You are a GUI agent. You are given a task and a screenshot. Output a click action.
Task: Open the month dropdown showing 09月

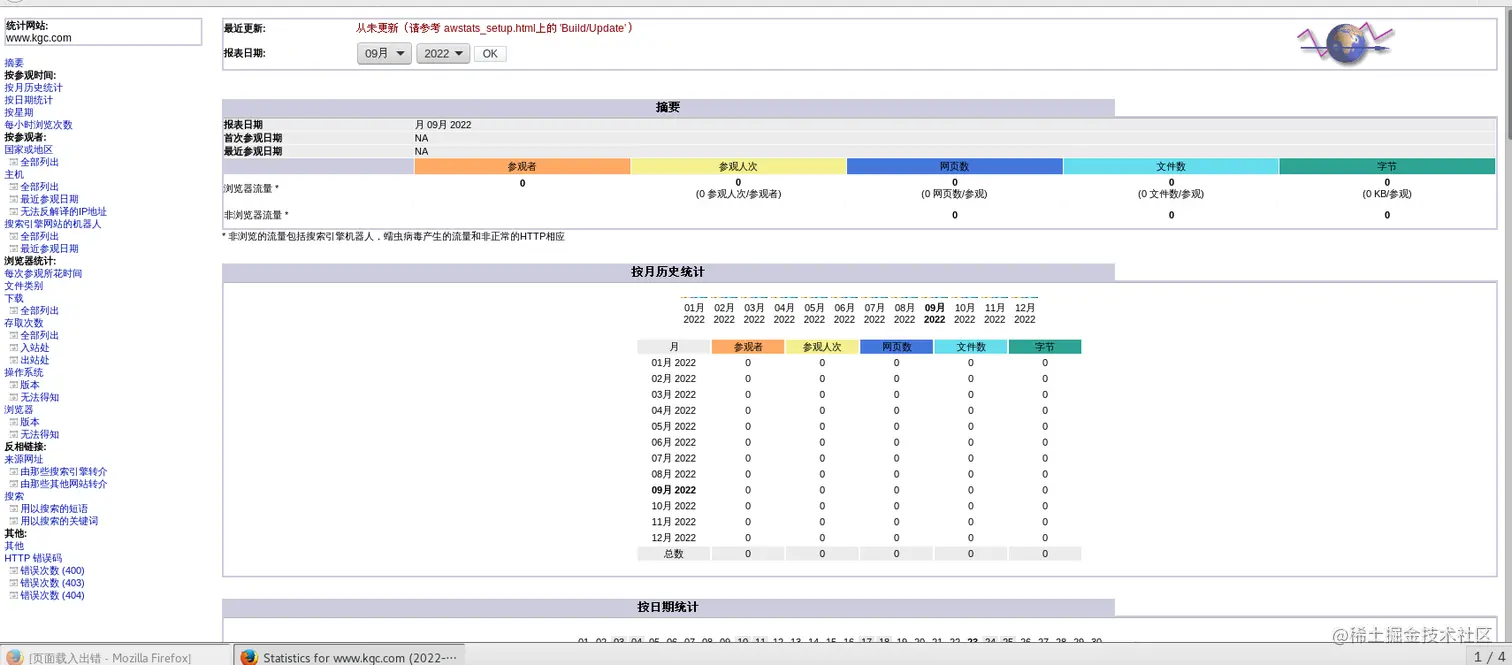384,53
